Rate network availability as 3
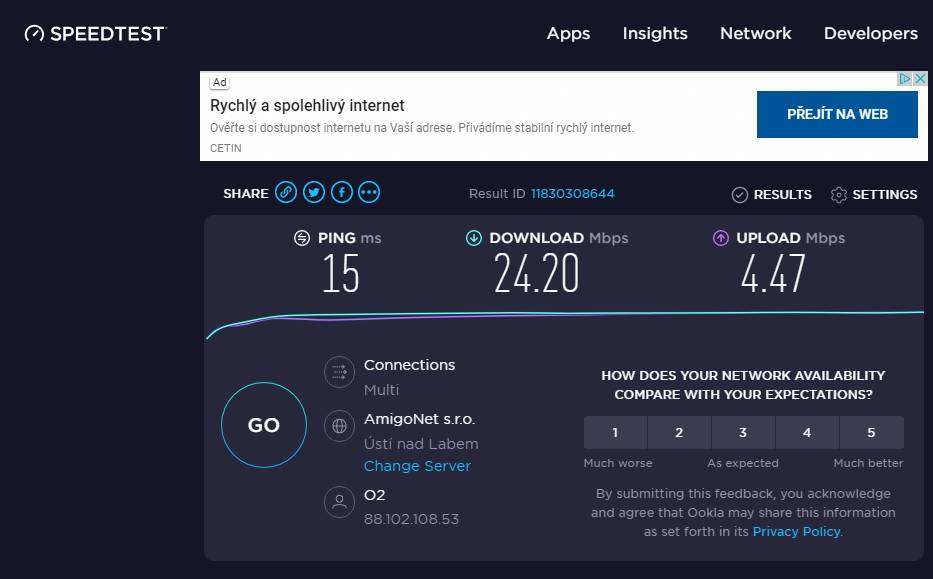Image resolution: width=933 pixels, height=579 pixels. [743, 433]
